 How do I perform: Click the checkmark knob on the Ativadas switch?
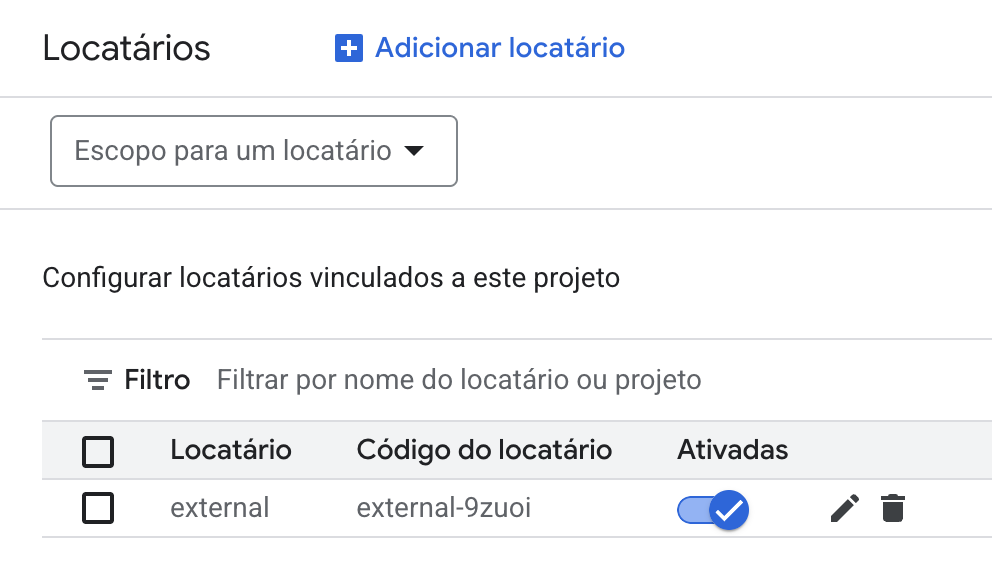[730, 510]
